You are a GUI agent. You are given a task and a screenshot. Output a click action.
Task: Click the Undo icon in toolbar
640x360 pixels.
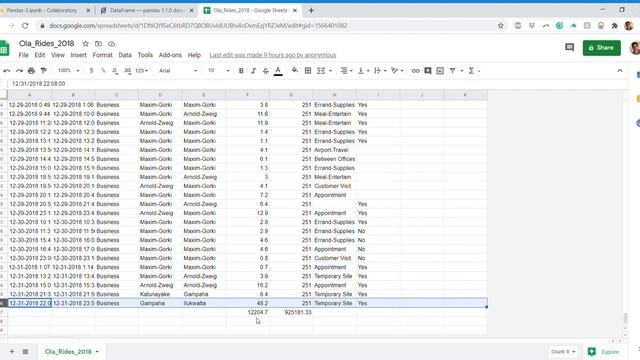[x=7, y=71]
